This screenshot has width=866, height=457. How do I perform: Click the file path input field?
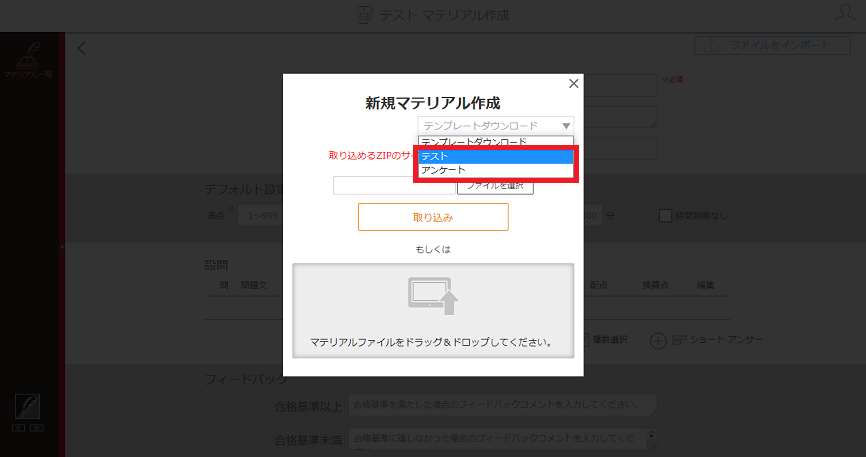pyautogui.click(x=394, y=186)
